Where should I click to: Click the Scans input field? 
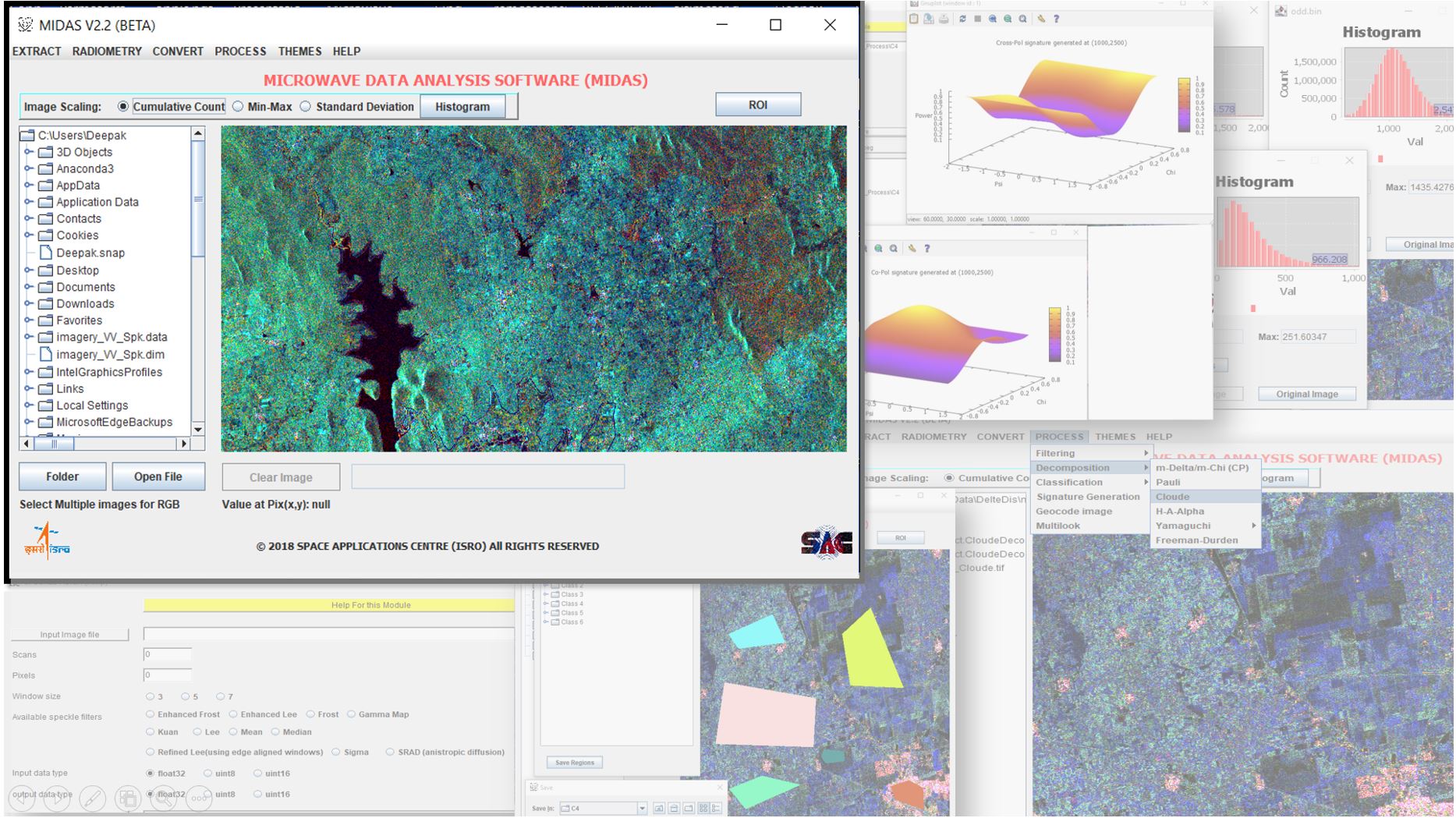pos(168,655)
